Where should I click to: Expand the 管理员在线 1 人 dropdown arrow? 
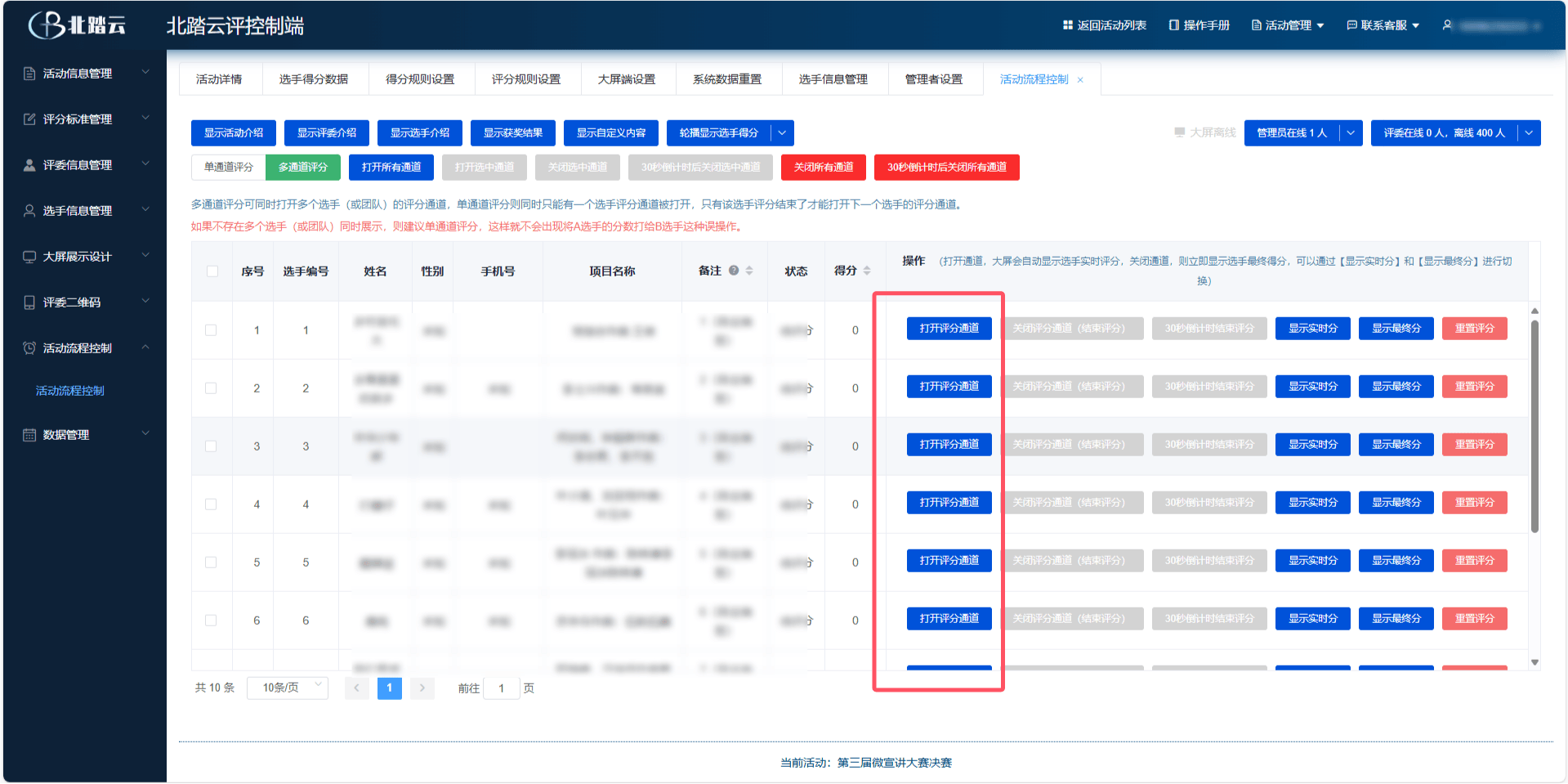pyautogui.click(x=1351, y=133)
